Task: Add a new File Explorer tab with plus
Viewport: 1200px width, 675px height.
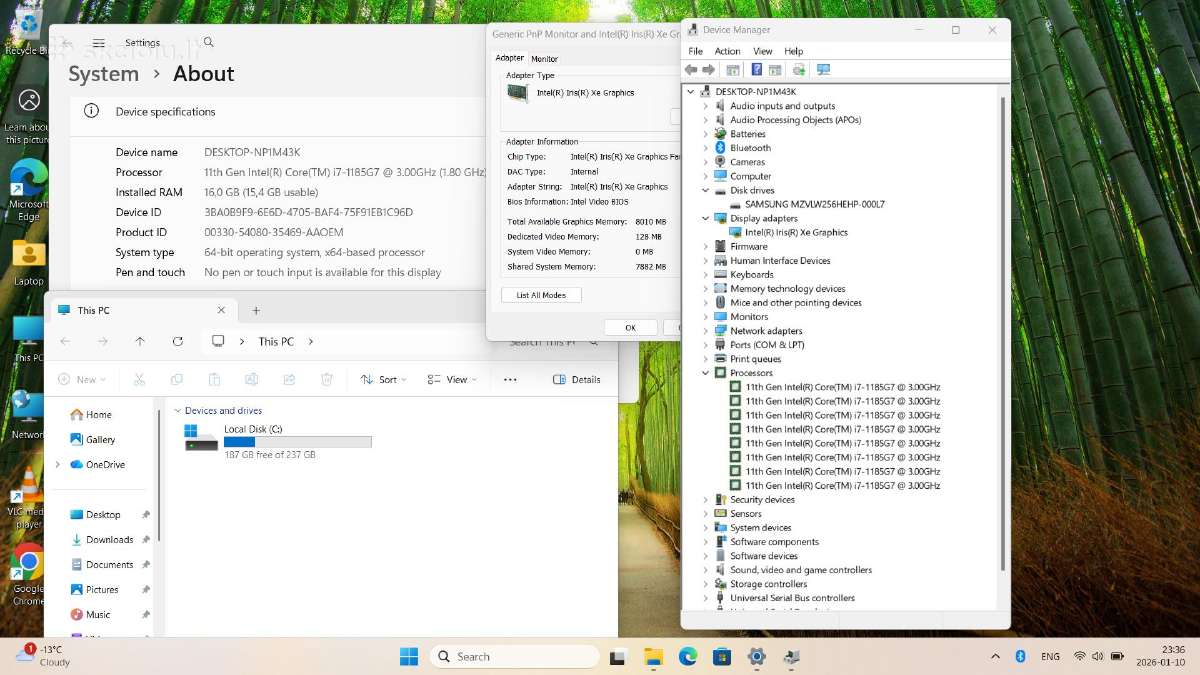Action: [256, 310]
